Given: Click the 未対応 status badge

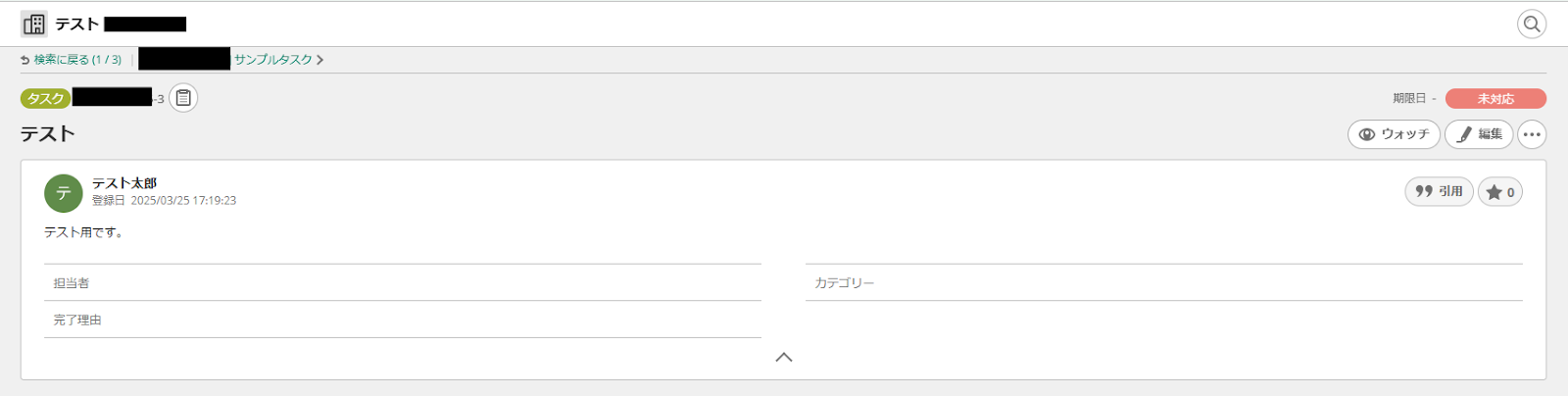Looking at the screenshot, I should 1495,99.
